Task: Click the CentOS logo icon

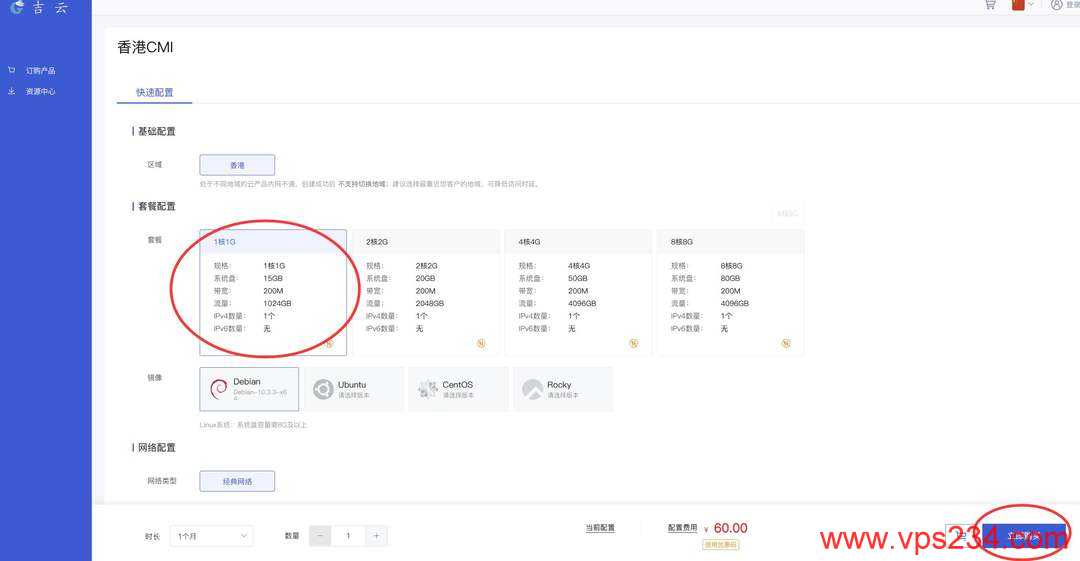Action: coord(428,389)
